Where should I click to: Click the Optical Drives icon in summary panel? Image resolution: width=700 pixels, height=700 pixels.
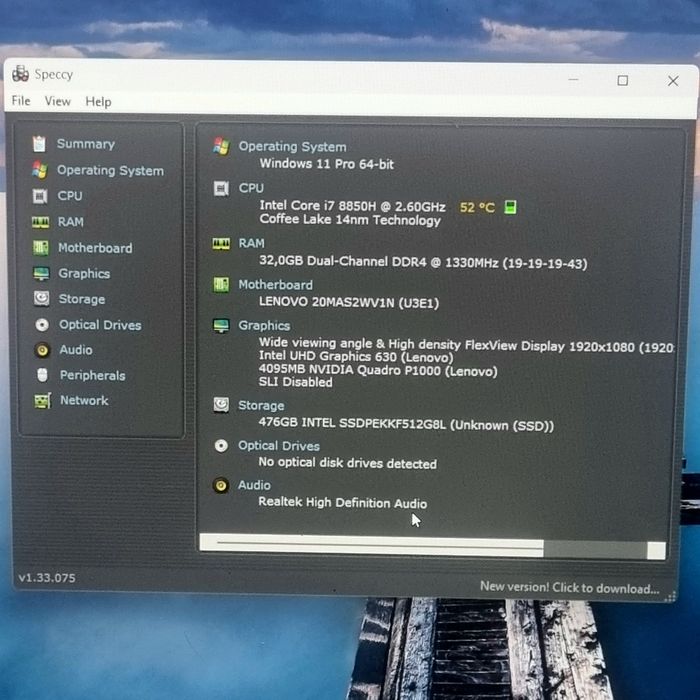221,446
